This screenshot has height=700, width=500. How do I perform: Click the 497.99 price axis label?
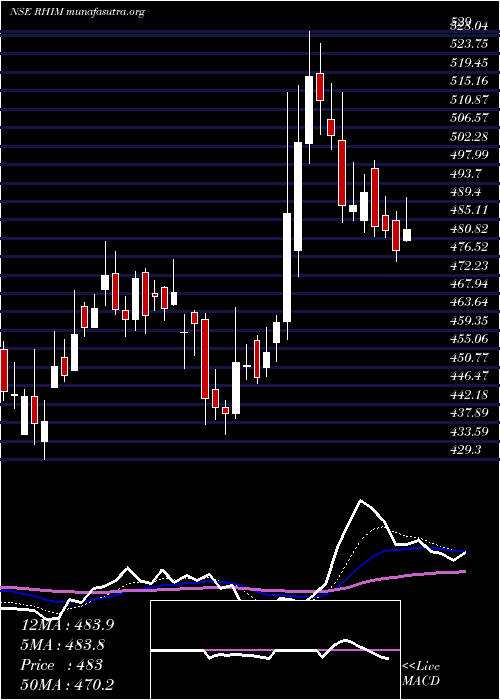[x=468, y=154]
